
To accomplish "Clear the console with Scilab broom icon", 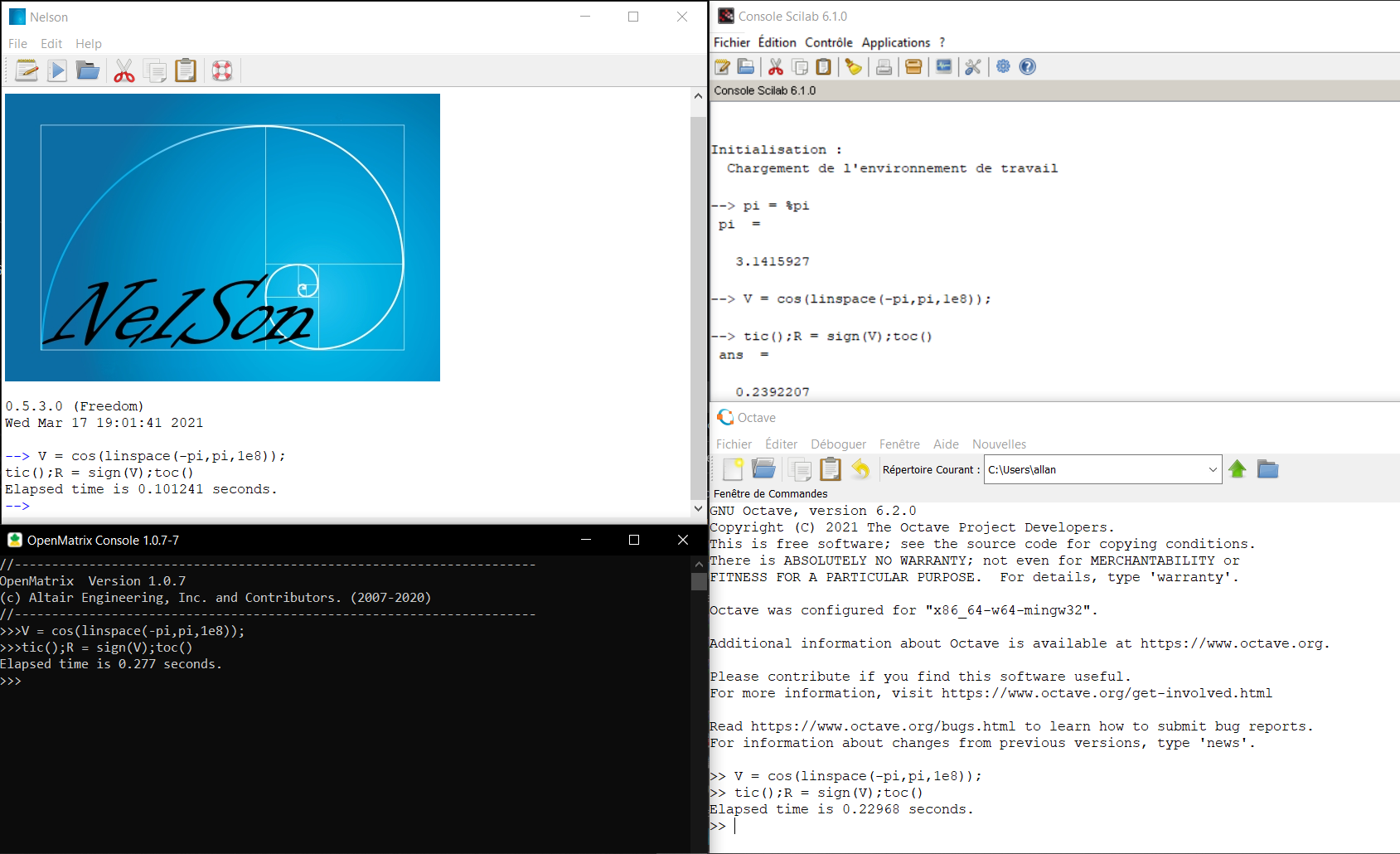I will [854, 67].
